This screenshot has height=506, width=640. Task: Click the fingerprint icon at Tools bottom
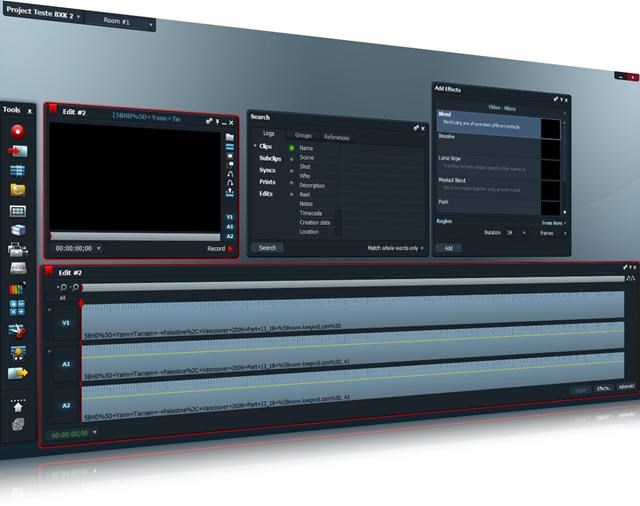click(17, 424)
